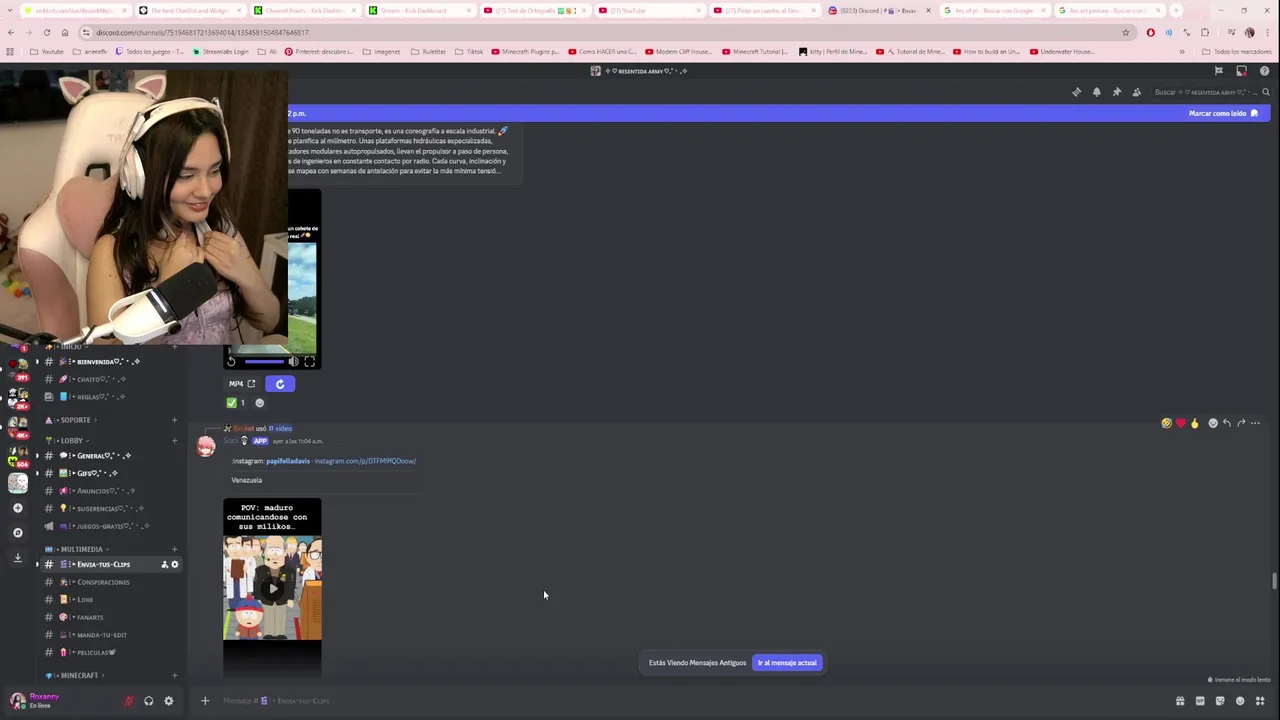Toggle microphone mute in user panel

pyautogui.click(x=128, y=701)
